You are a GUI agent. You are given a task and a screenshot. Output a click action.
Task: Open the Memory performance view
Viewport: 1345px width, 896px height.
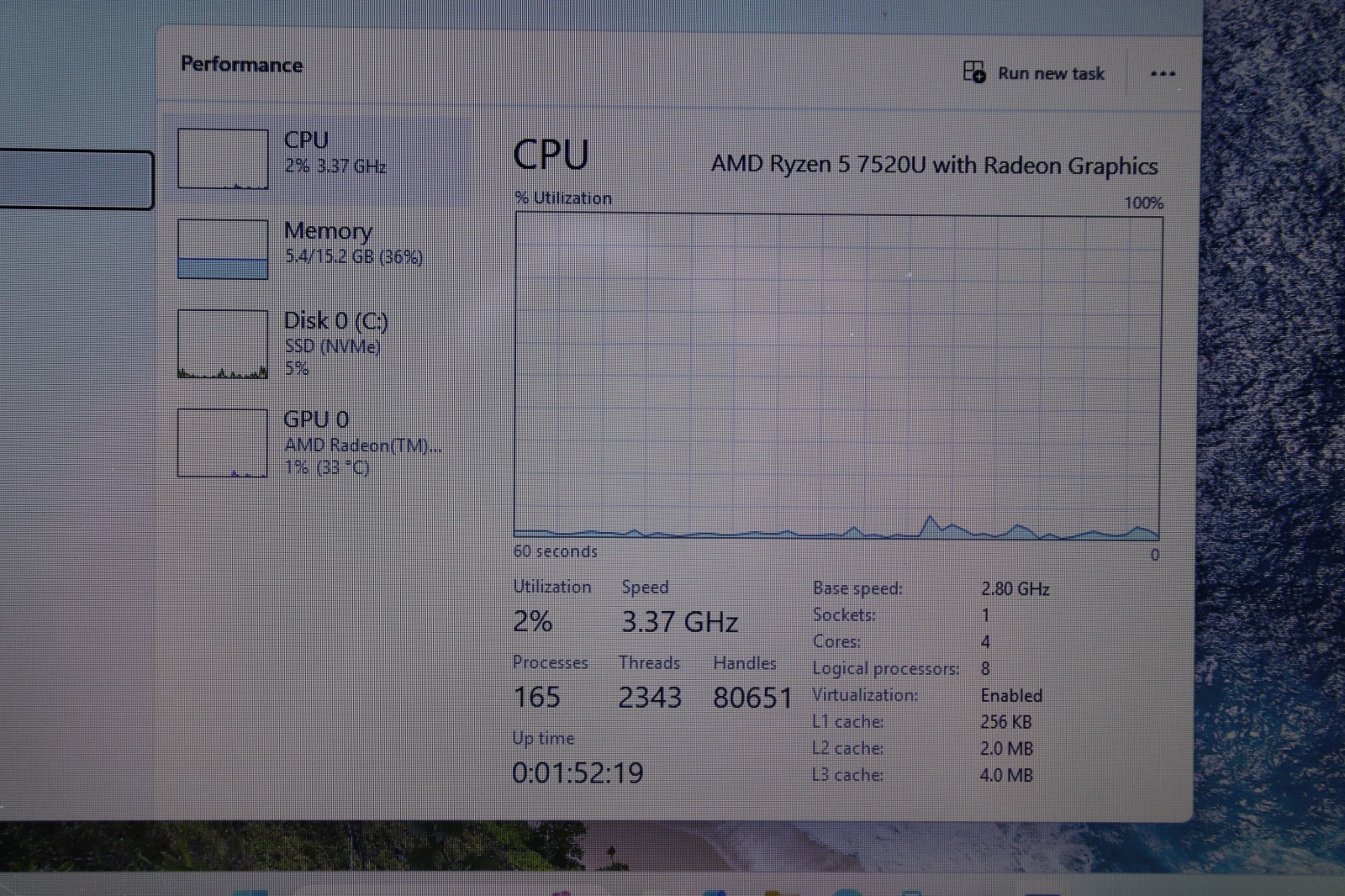tap(314, 248)
